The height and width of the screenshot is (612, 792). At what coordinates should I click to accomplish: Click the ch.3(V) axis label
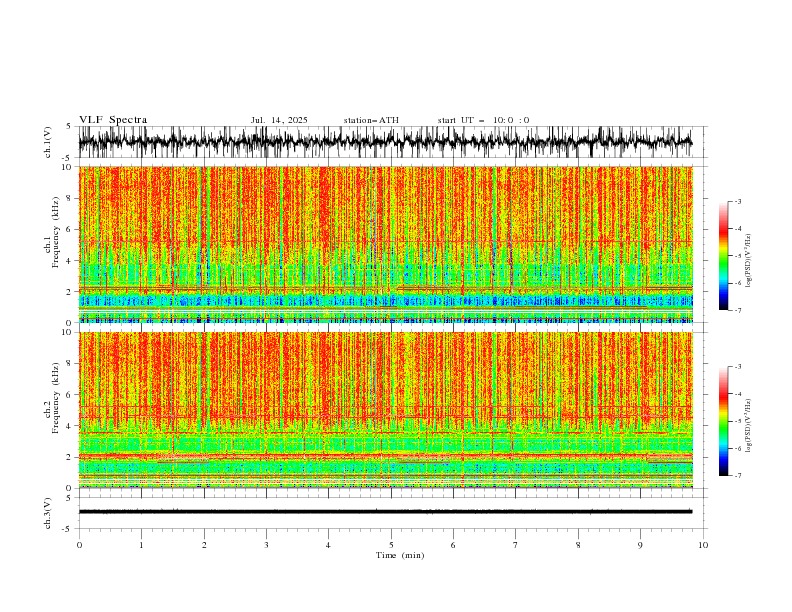[x=48, y=513]
